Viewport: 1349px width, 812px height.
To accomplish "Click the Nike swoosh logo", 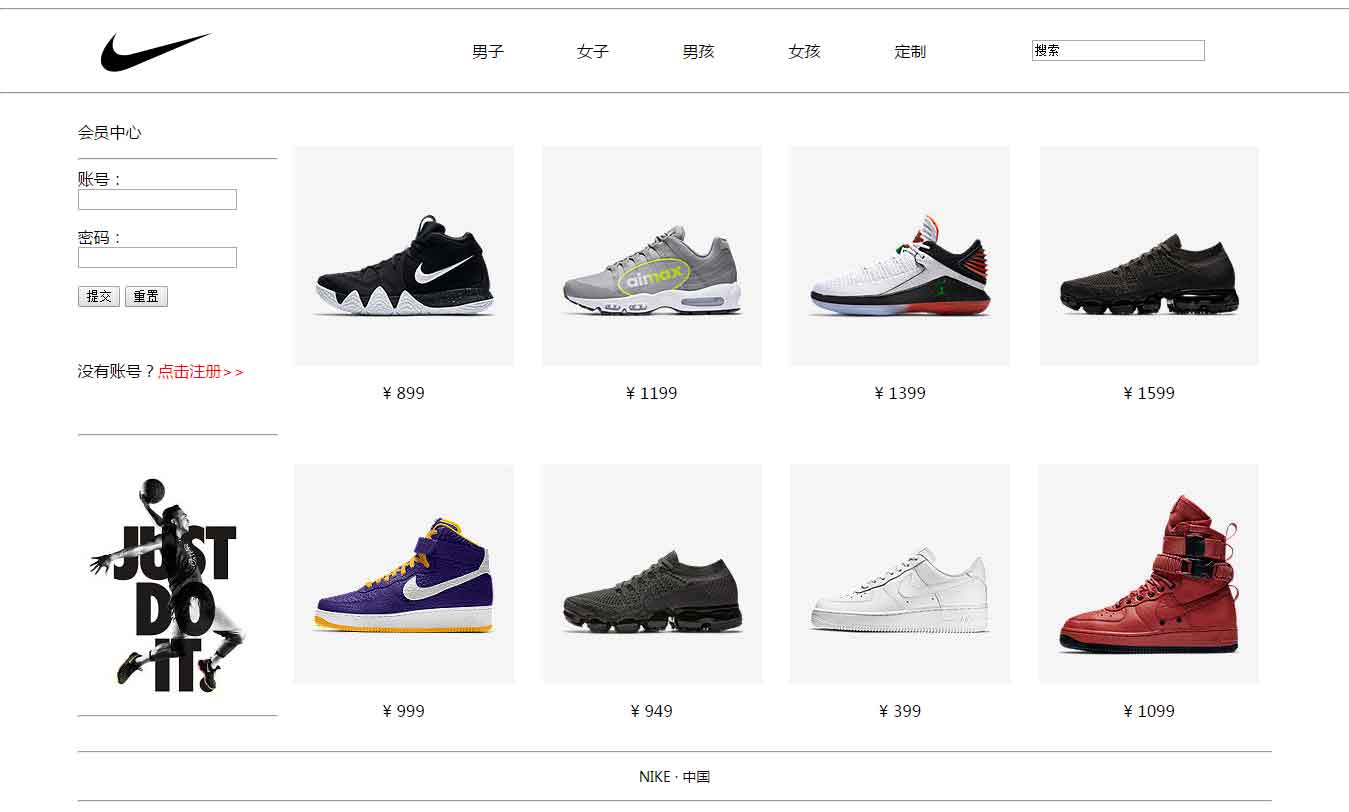I will point(156,52).
